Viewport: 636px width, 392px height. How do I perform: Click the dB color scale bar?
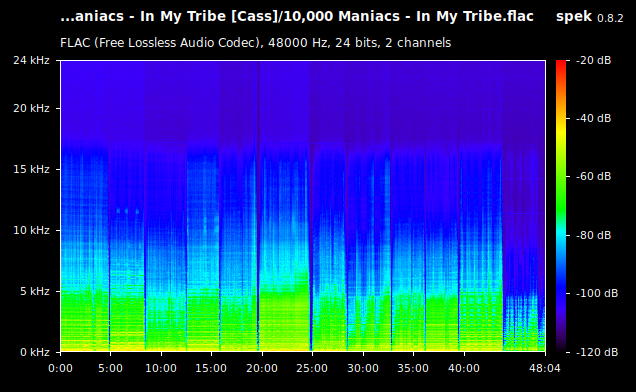(561, 206)
